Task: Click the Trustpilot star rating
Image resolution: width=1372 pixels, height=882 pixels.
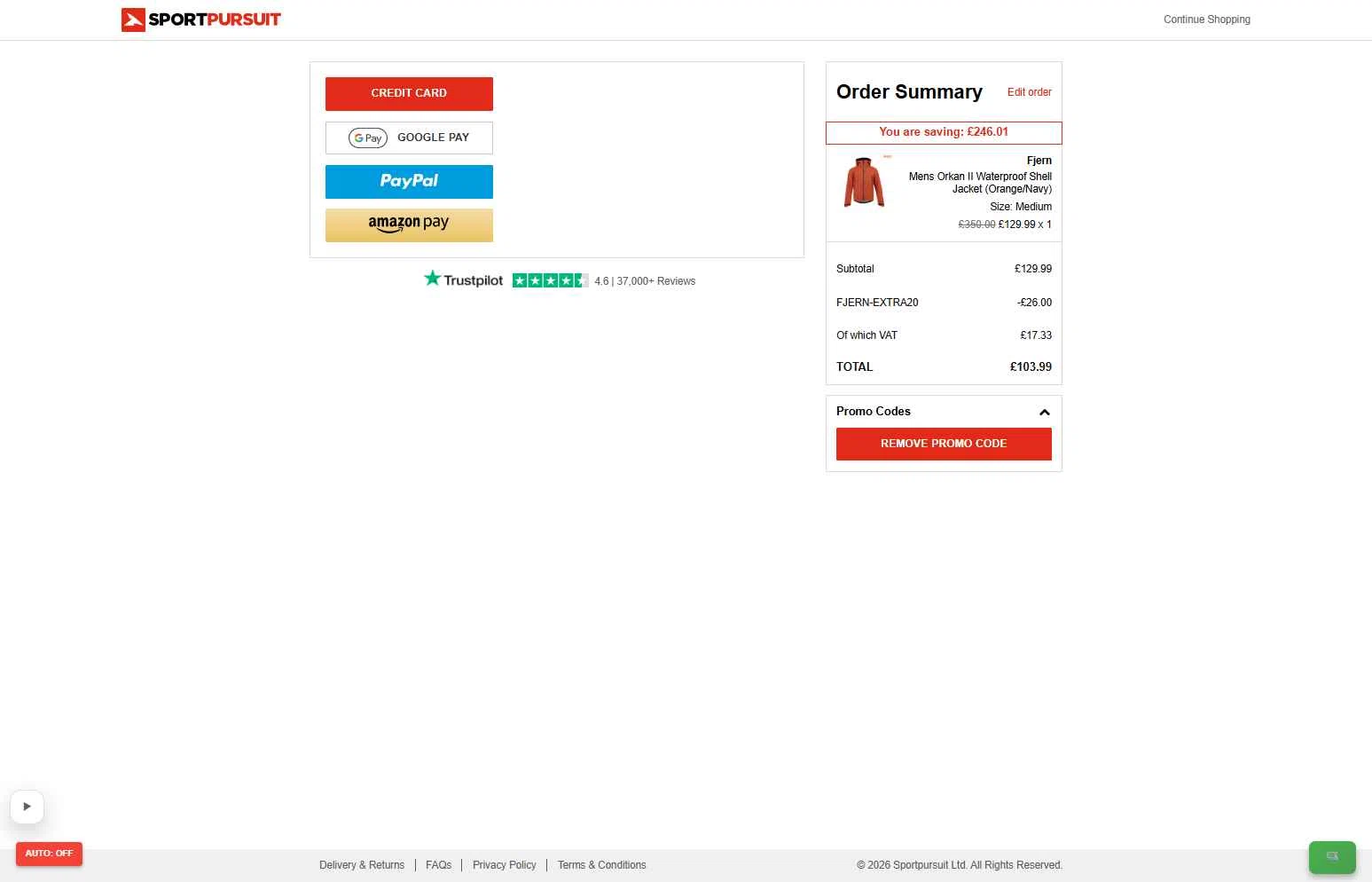Action: pos(551,280)
